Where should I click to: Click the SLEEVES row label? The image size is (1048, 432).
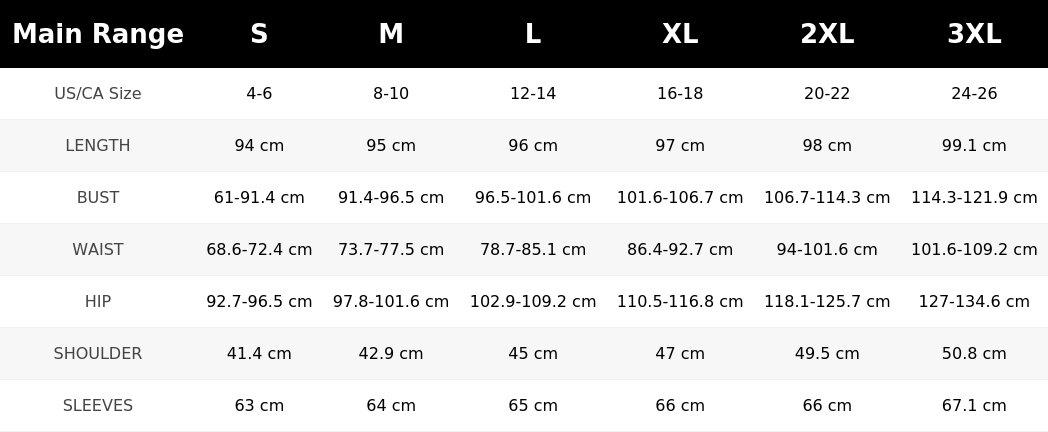(x=98, y=406)
